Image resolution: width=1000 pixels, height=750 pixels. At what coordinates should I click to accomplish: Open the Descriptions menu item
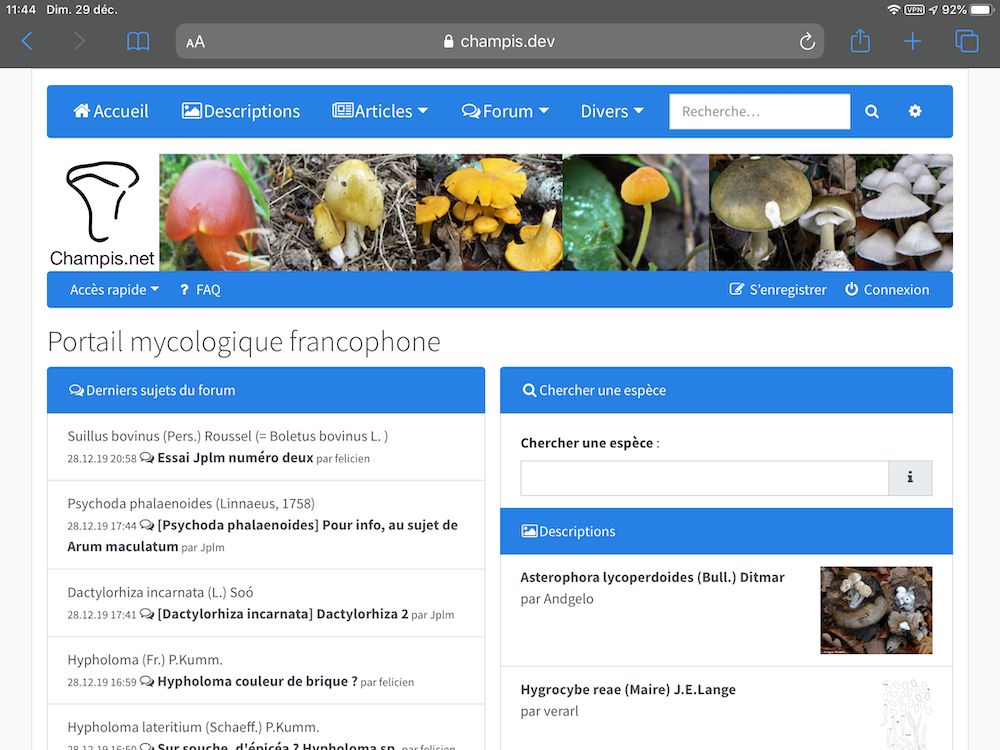[x=241, y=112]
